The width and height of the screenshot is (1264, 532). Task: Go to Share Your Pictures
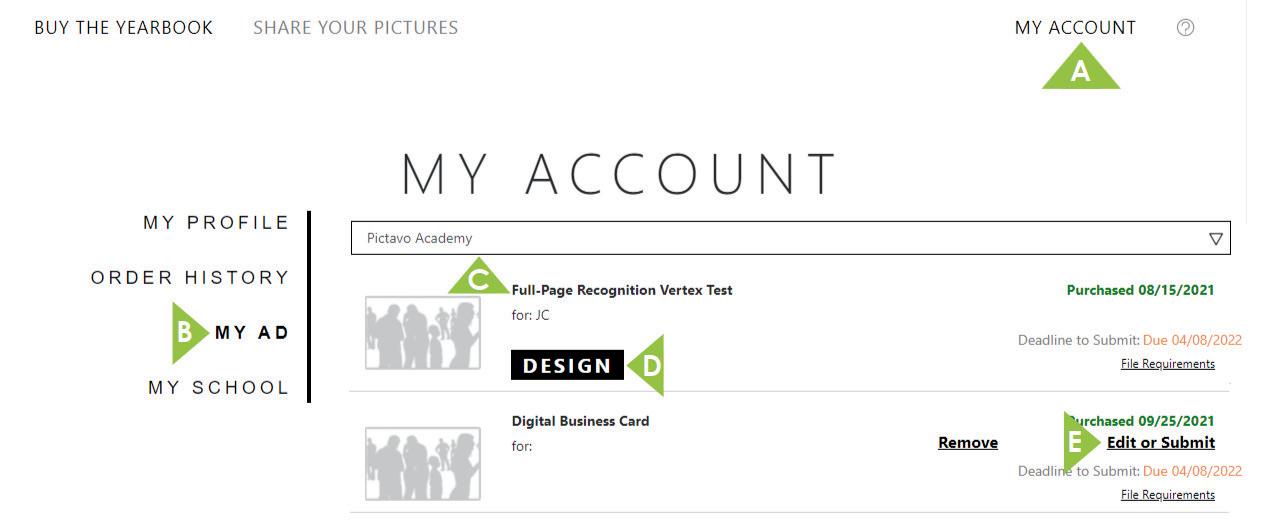pos(355,28)
